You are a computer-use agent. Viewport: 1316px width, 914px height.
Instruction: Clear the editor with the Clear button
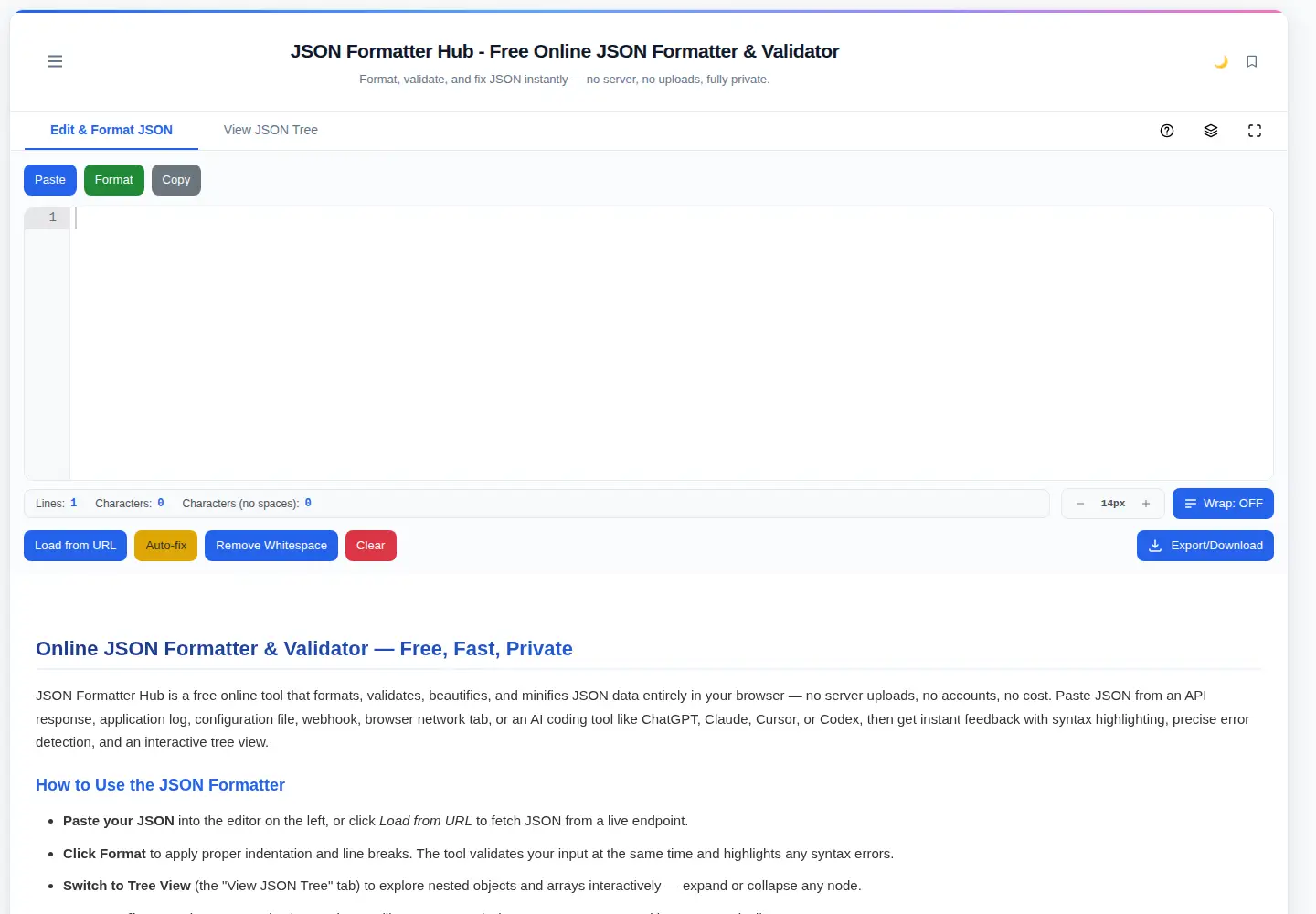(371, 546)
